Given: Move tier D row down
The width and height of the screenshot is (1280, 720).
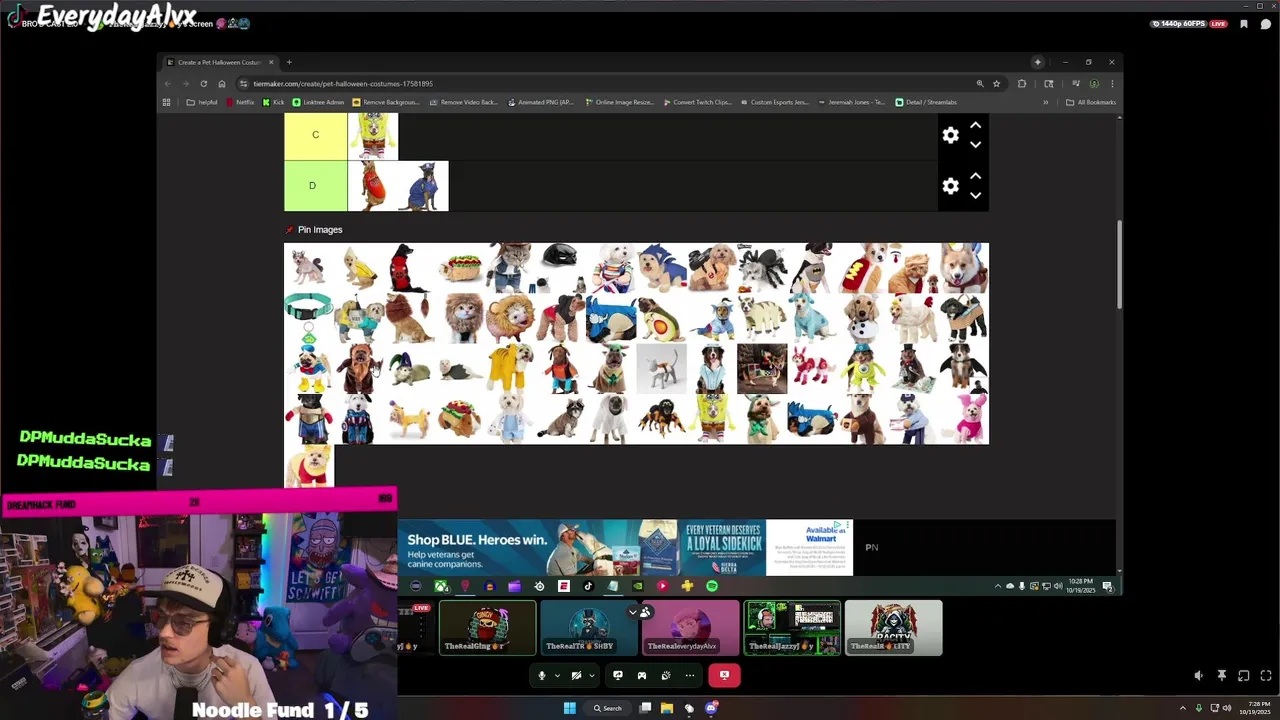Looking at the screenshot, I should point(975,196).
